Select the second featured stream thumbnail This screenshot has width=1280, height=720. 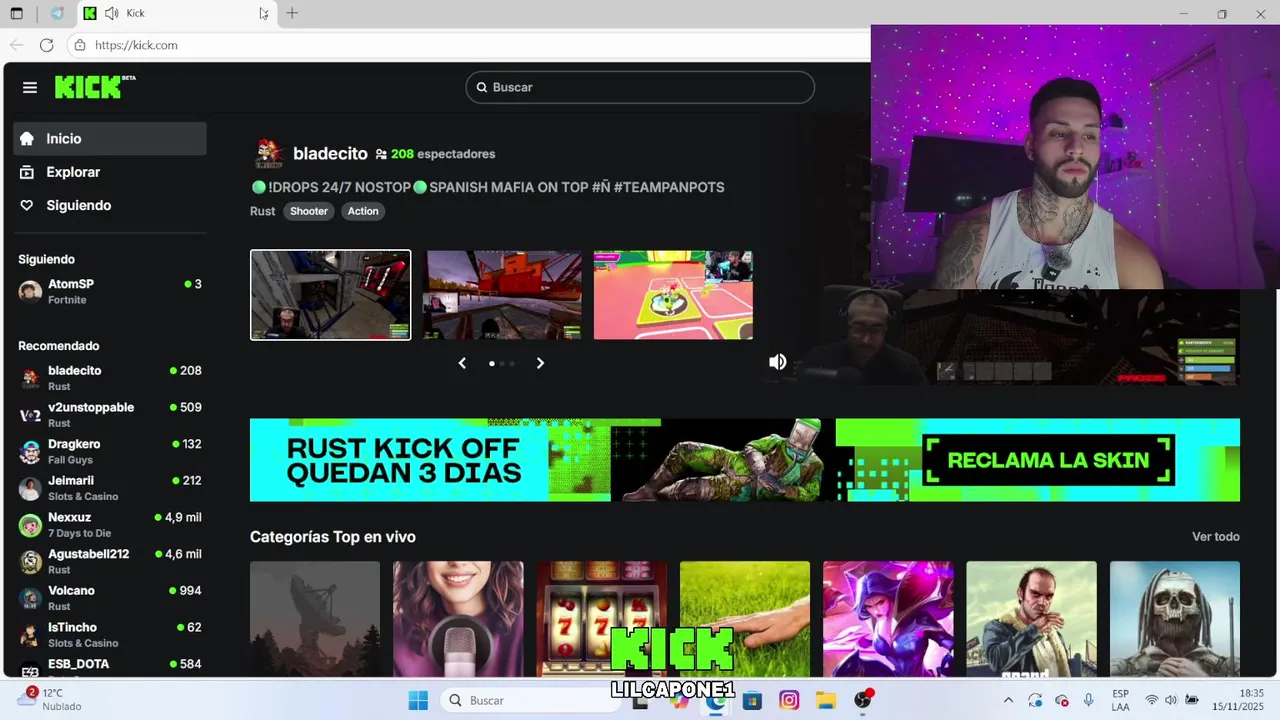coord(502,295)
